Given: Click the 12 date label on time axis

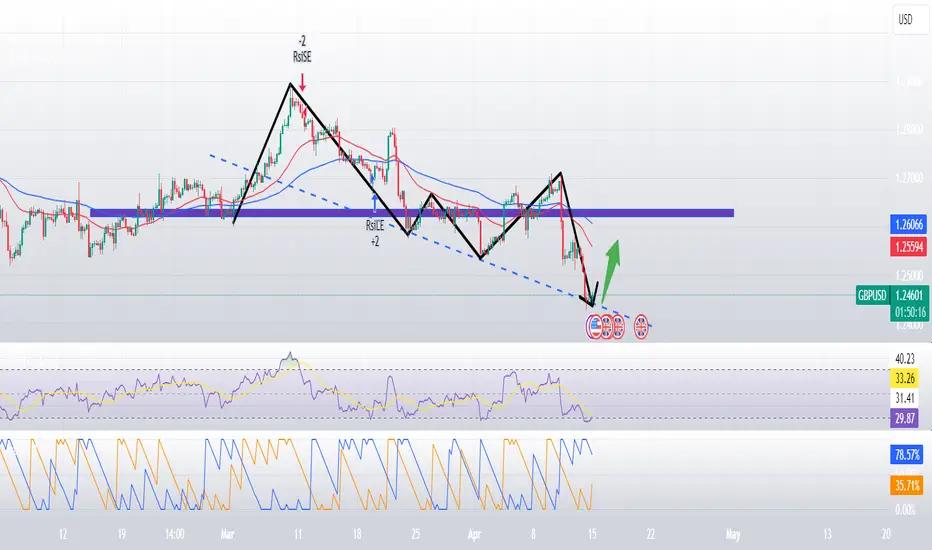Looking at the screenshot, I should (x=63, y=535).
